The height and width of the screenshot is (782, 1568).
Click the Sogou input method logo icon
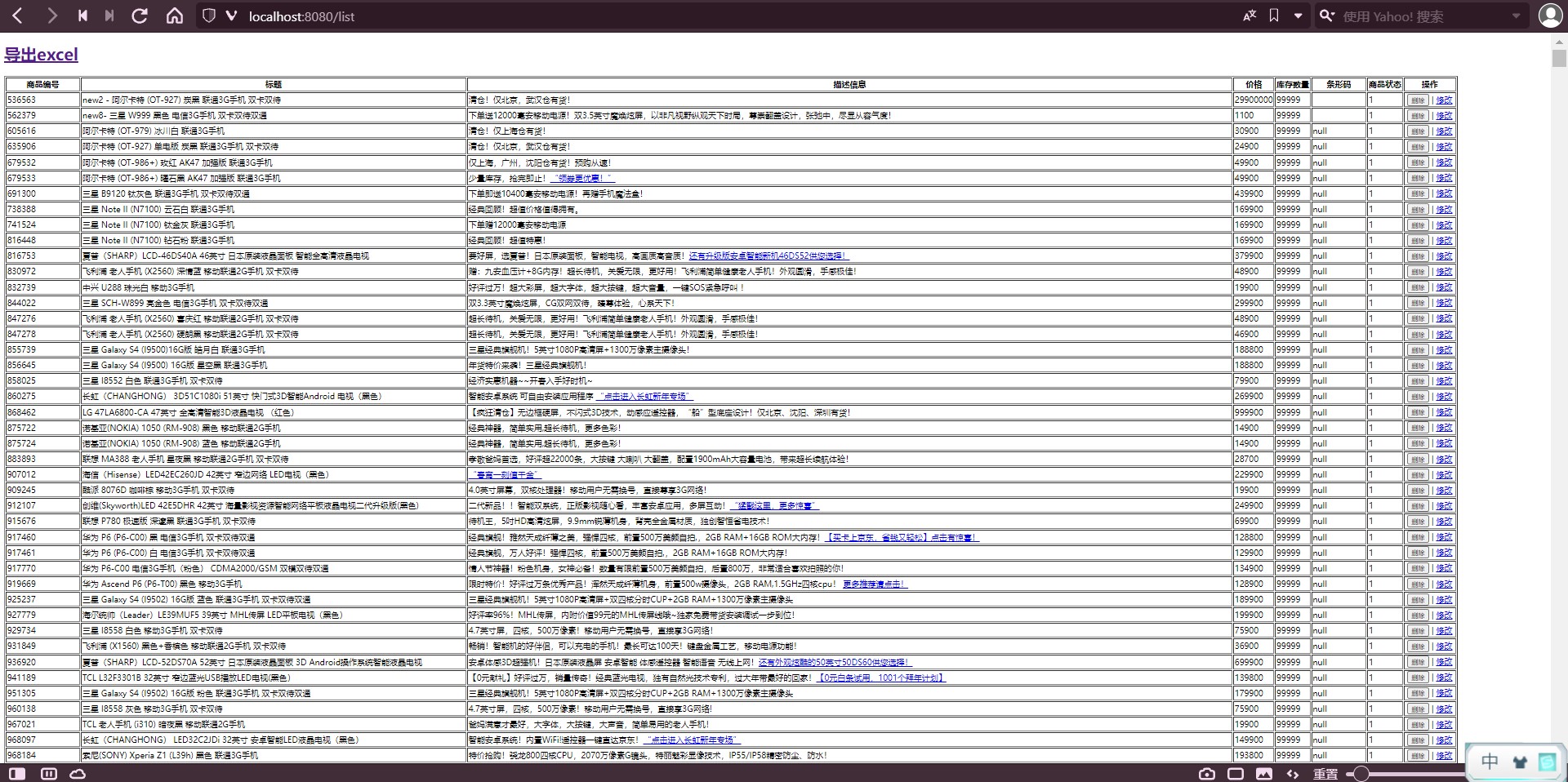click(x=1548, y=762)
